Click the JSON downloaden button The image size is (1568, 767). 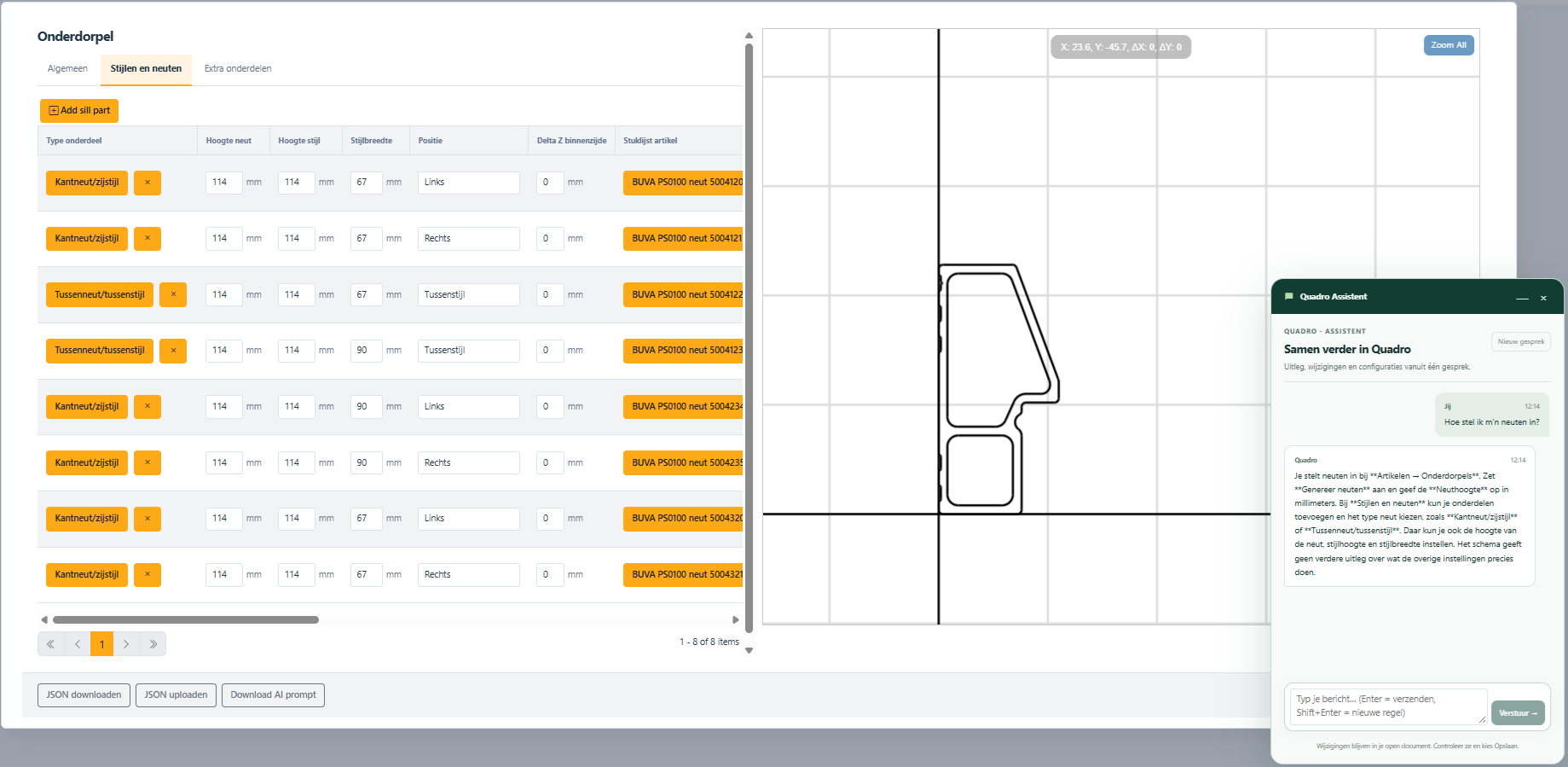(84, 695)
